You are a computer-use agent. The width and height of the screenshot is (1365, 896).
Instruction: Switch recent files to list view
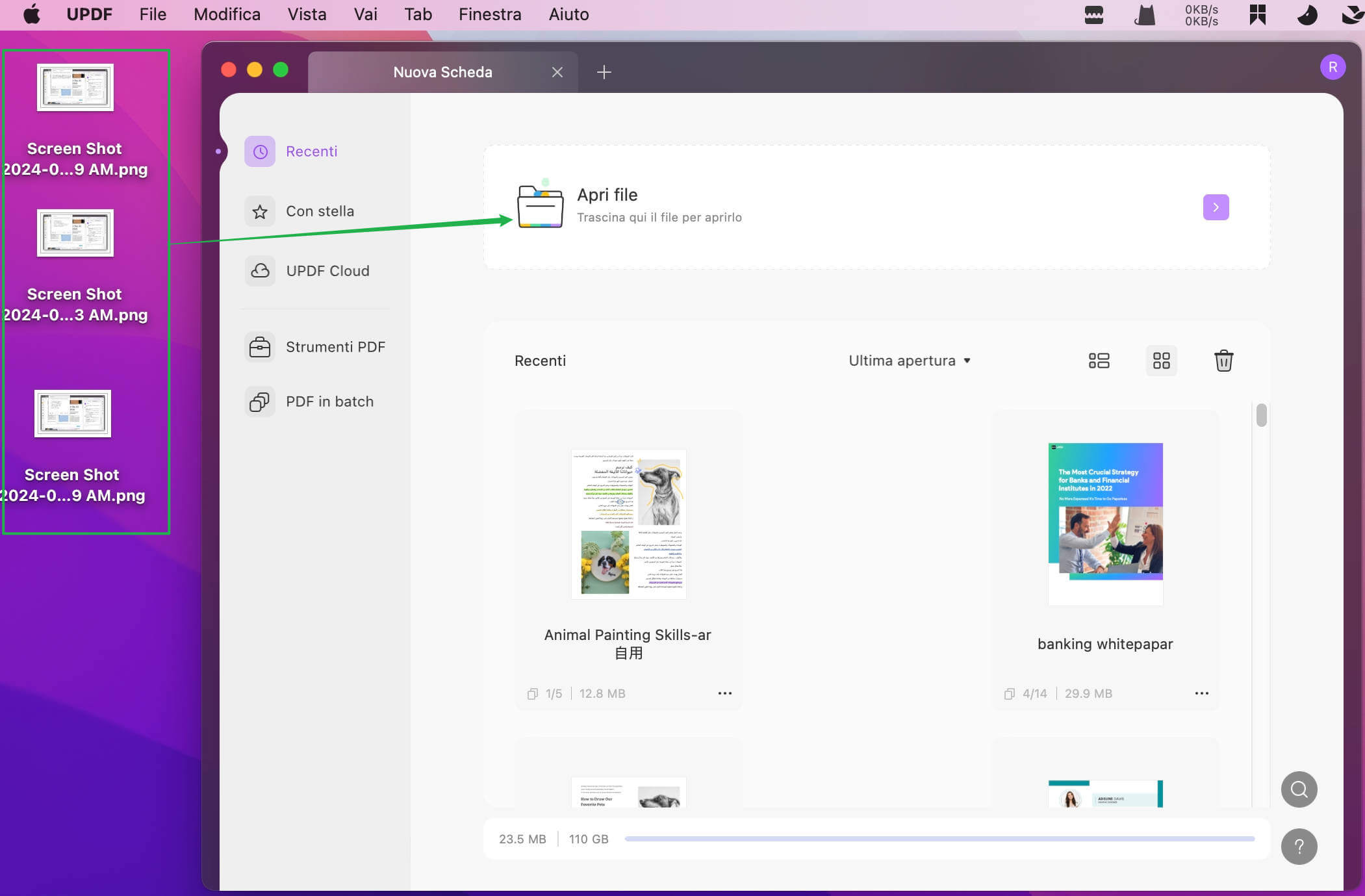point(1099,361)
